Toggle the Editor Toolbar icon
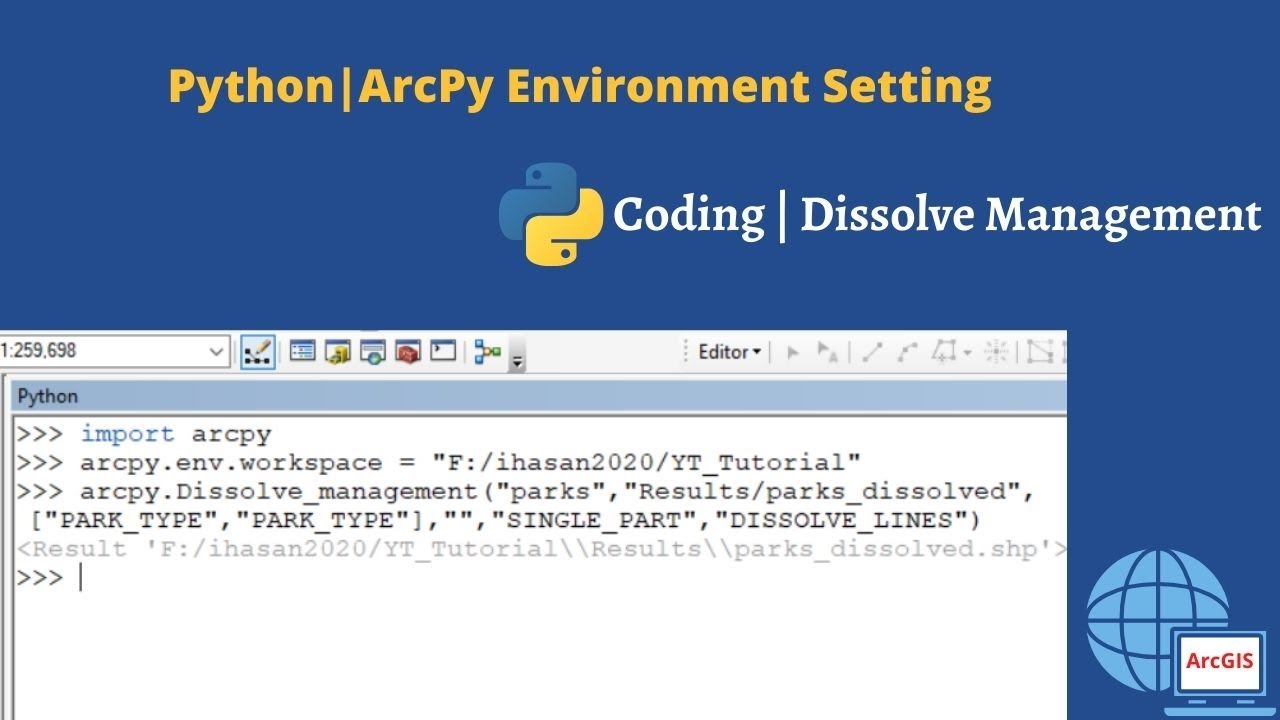This screenshot has height=720, width=1280. point(258,352)
